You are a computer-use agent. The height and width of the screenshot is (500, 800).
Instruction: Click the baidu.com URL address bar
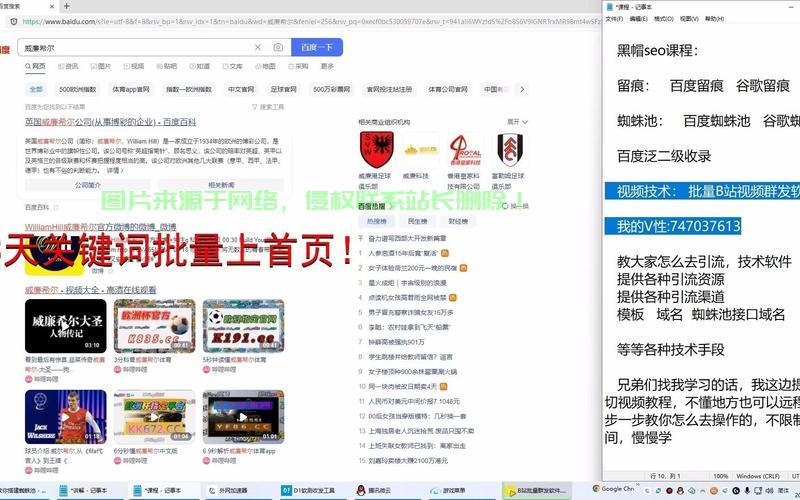pos(311,21)
